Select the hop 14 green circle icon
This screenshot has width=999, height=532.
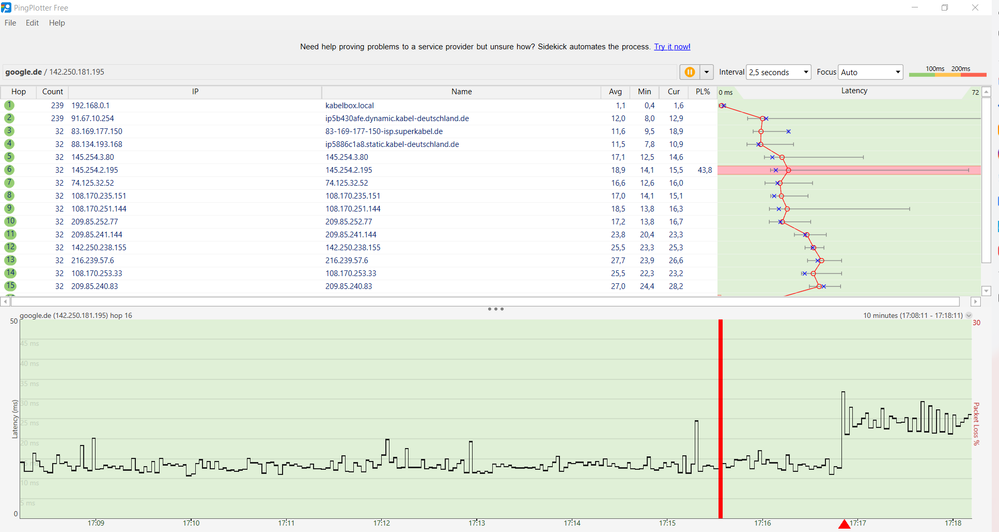10,273
